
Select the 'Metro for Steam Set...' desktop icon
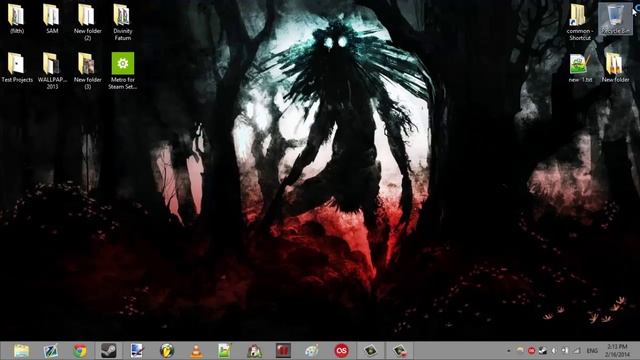(122, 71)
